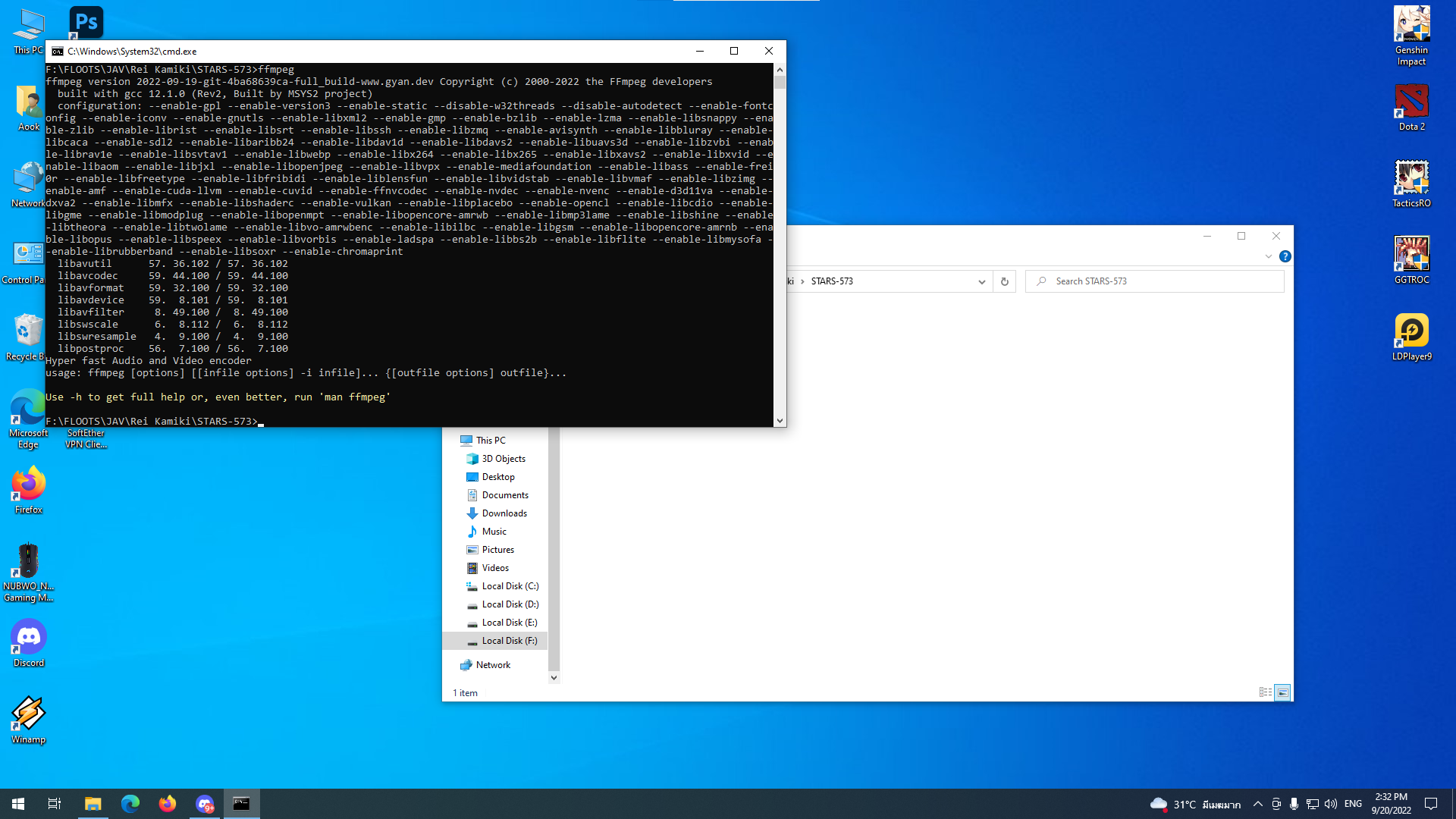Select Documents in navigation pane
Viewport: 1456px width, 819px height.
point(505,495)
